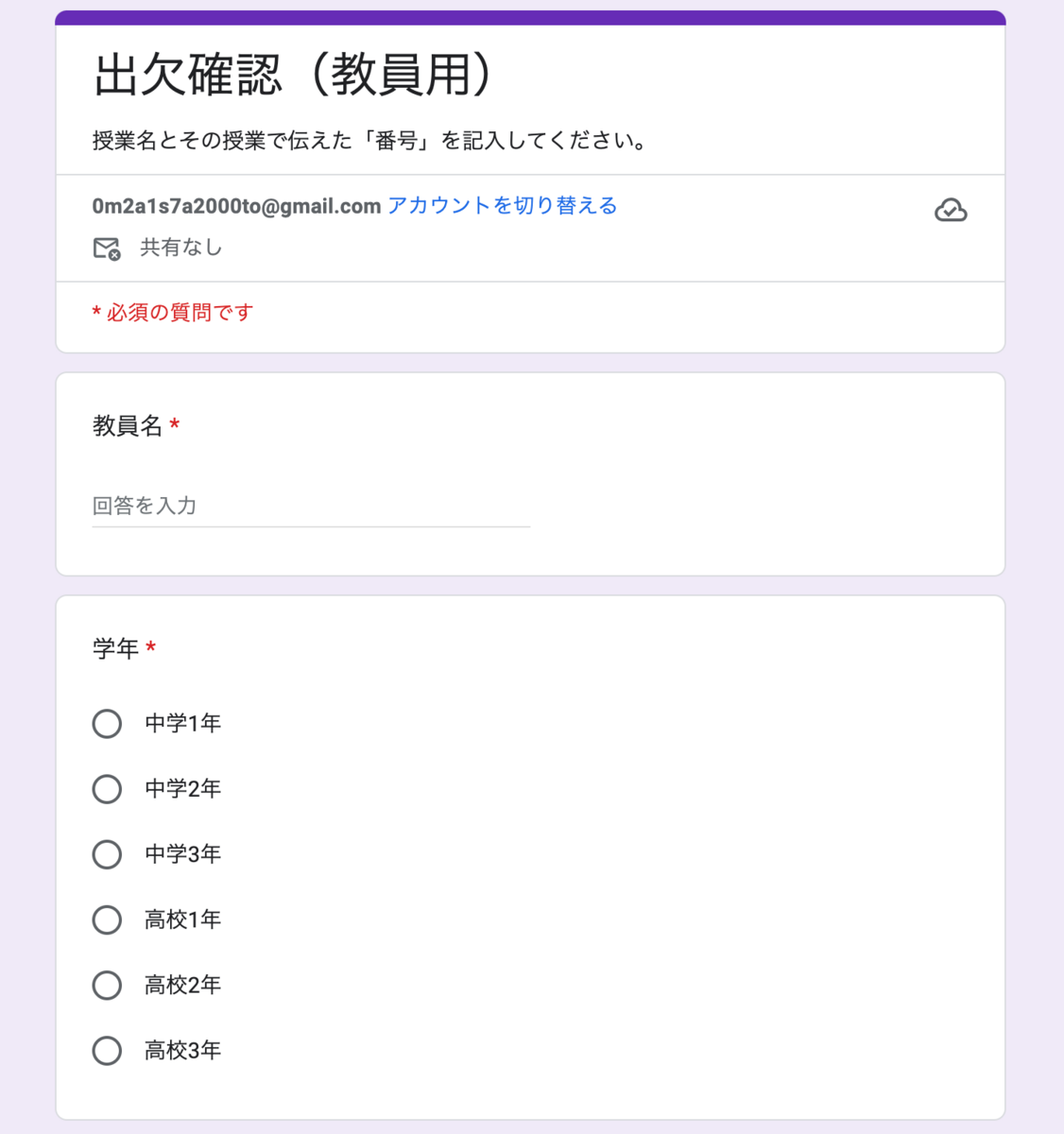Click the 教員名 question heading
This screenshot has width=1064, height=1134.
128,426
